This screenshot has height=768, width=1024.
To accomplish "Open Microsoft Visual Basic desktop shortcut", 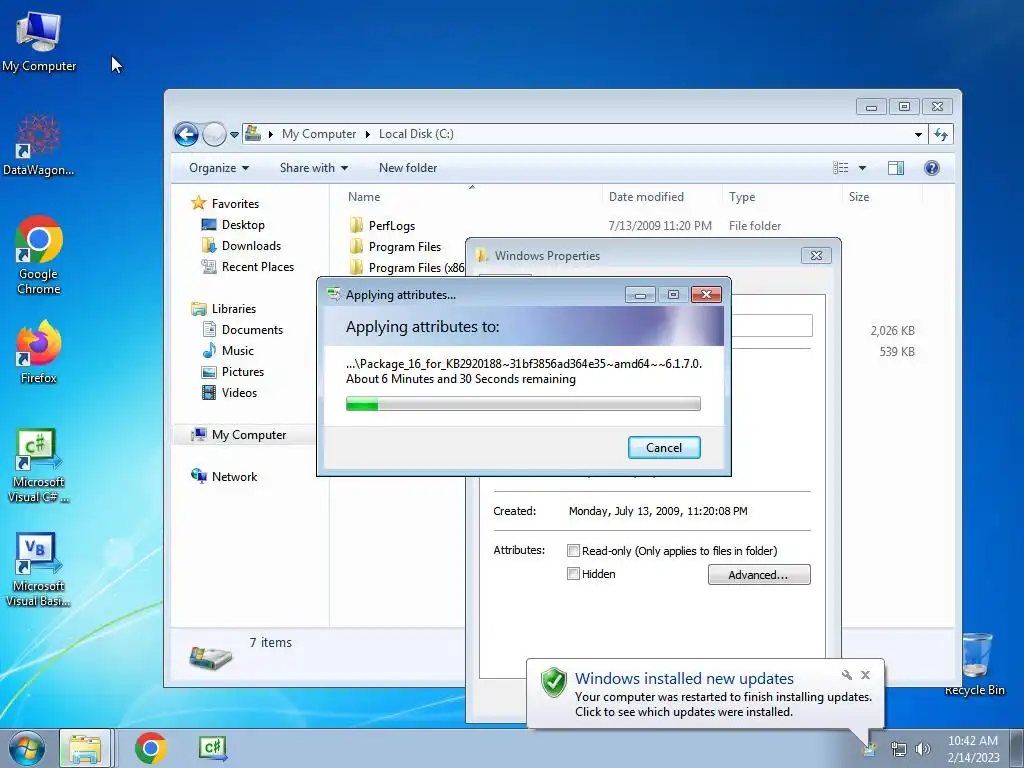I will 39,569.
